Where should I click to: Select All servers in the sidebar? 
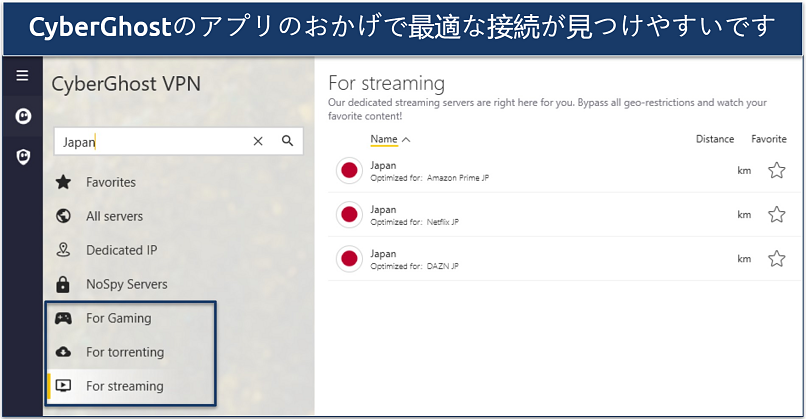pos(114,216)
